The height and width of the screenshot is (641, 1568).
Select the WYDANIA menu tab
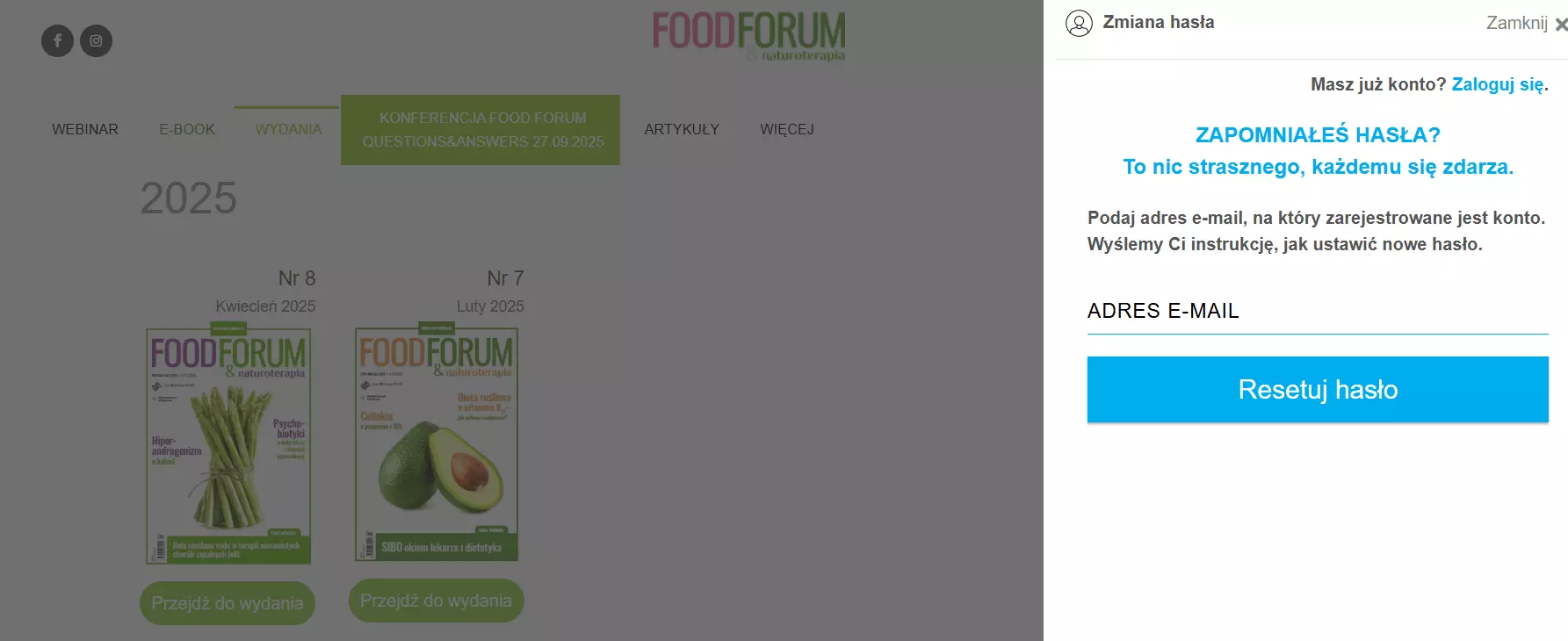pos(288,129)
